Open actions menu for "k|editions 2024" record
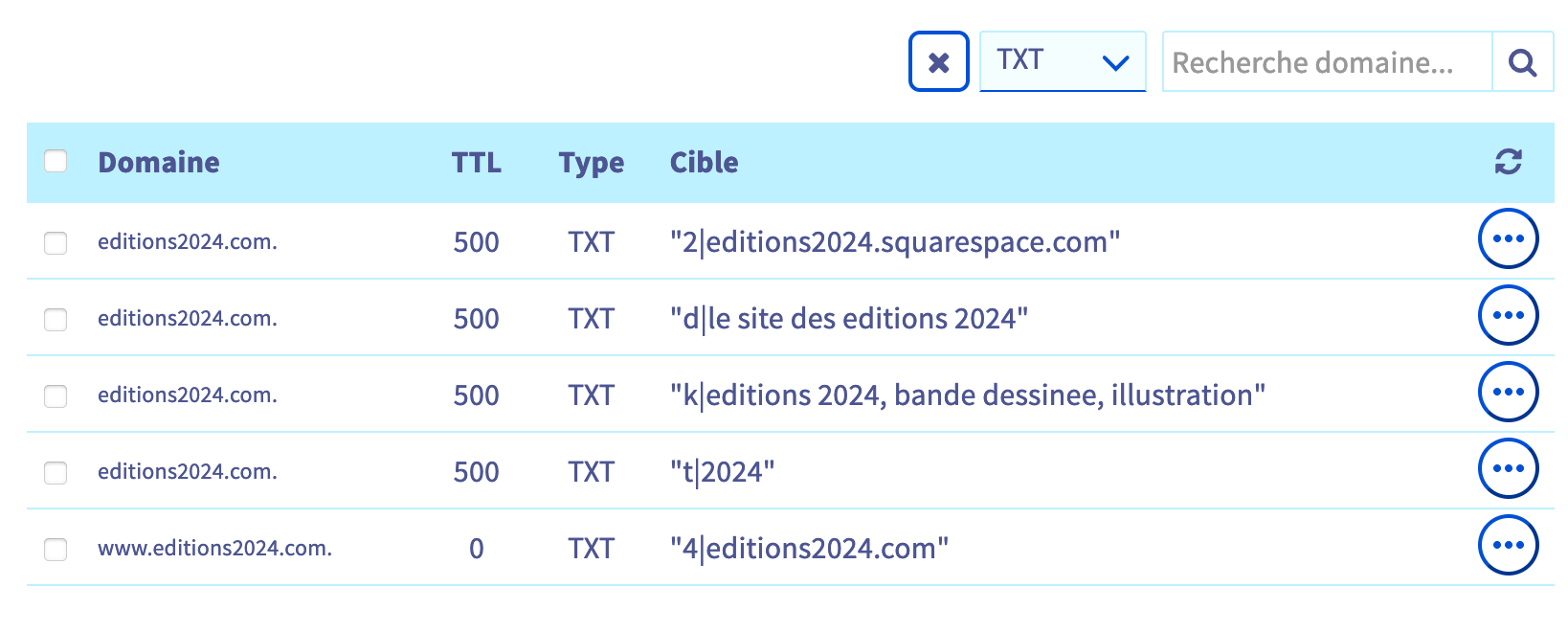 [1508, 392]
